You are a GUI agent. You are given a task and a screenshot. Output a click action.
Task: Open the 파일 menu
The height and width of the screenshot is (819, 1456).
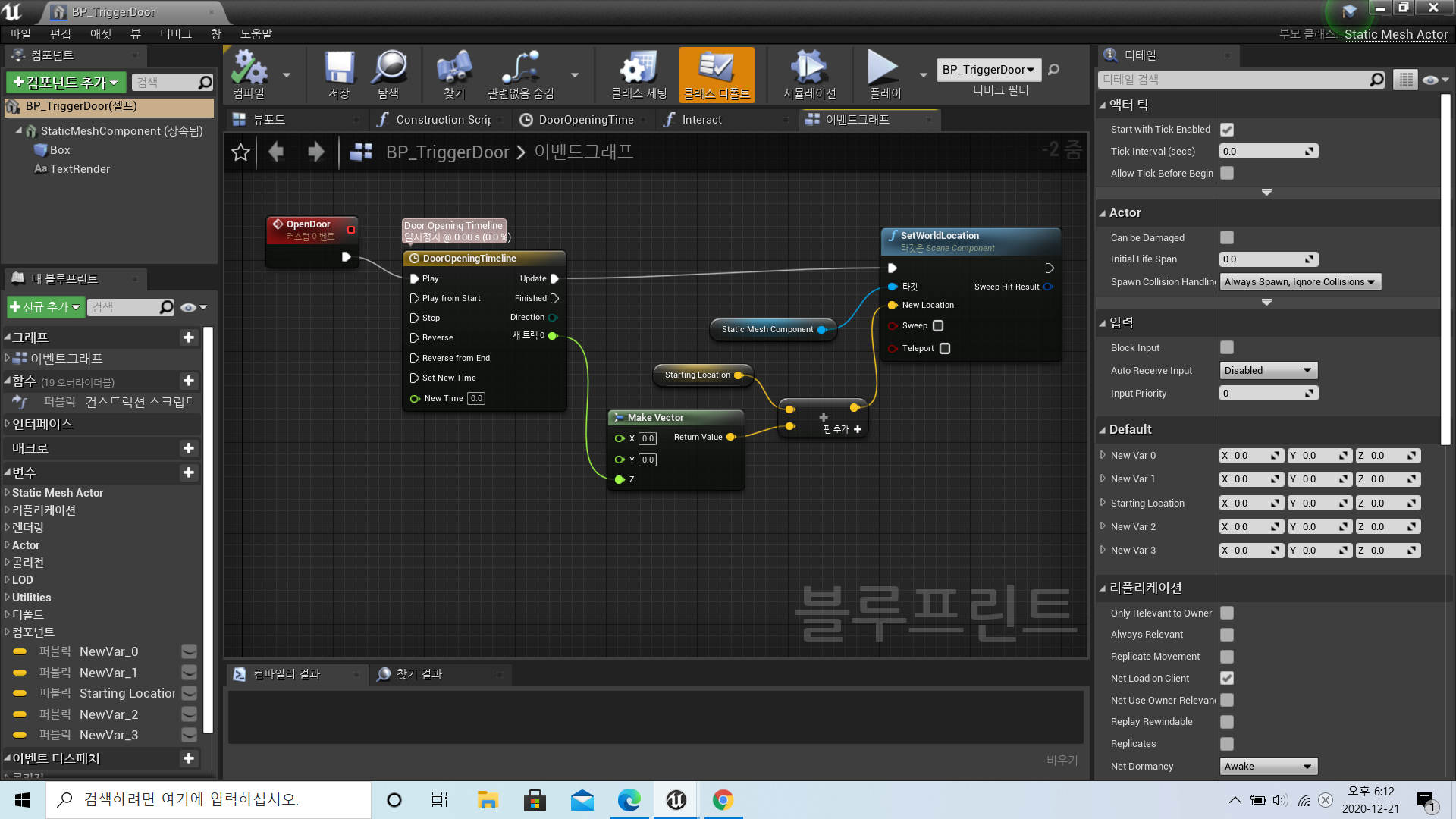20,34
